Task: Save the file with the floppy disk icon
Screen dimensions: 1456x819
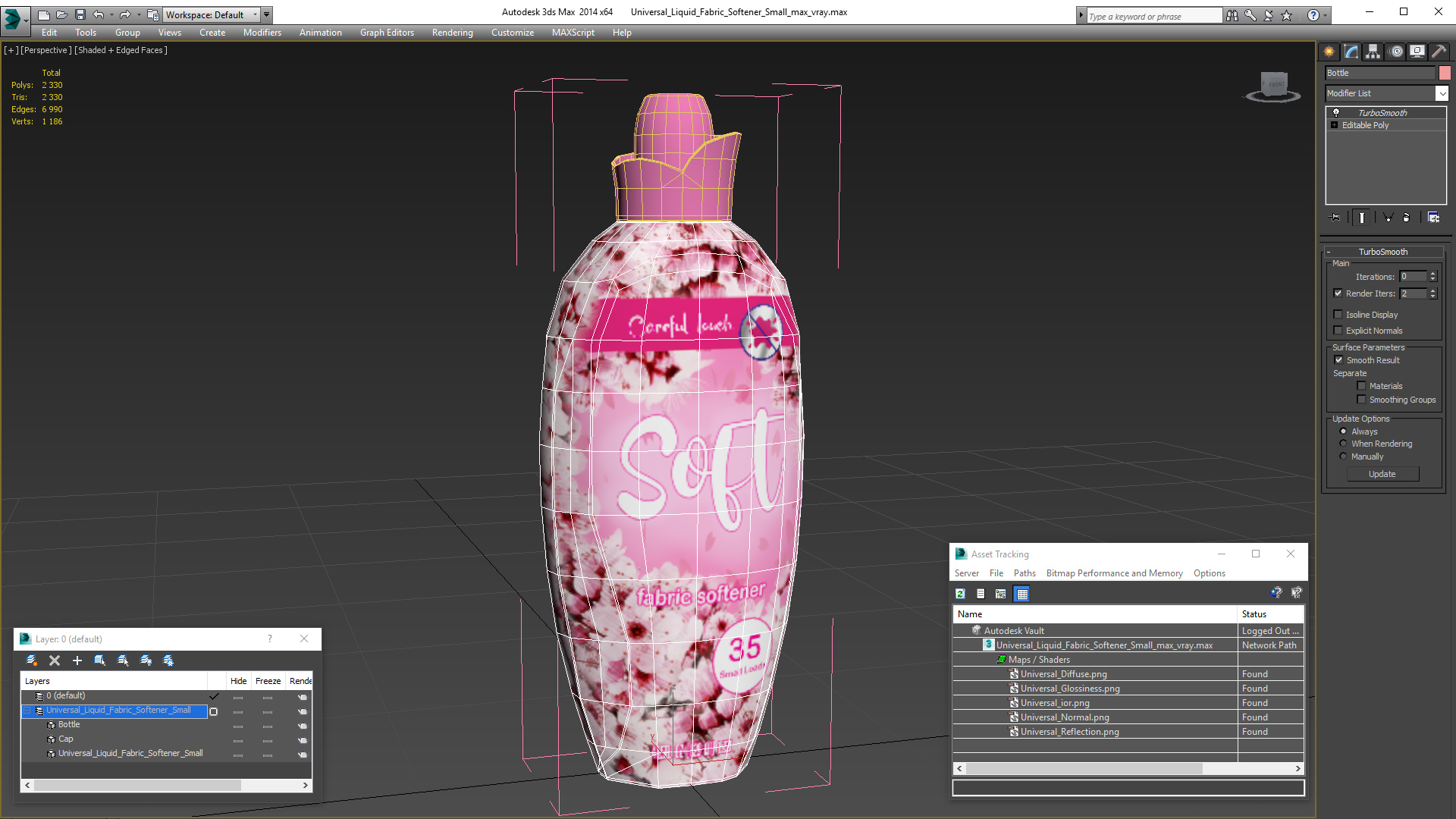Action: pyautogui.click(x=80, y=14)
